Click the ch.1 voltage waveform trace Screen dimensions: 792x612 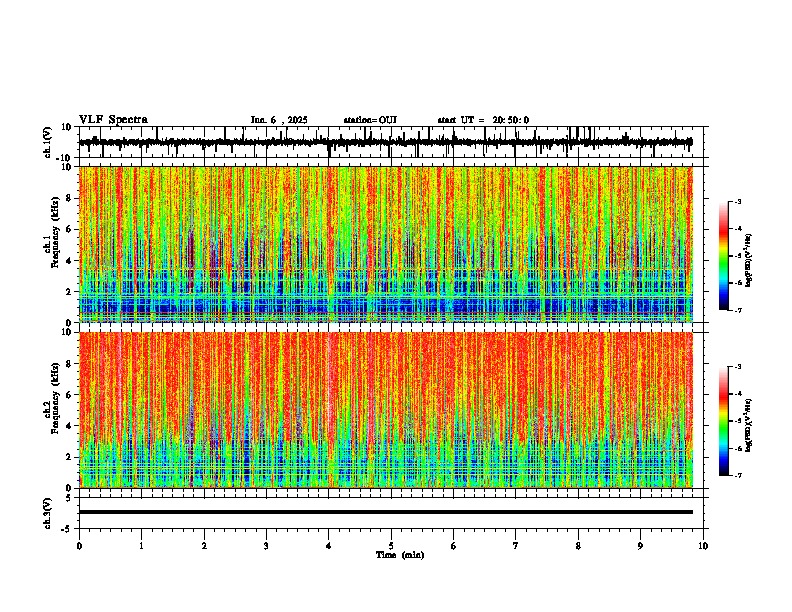point(386,142)
